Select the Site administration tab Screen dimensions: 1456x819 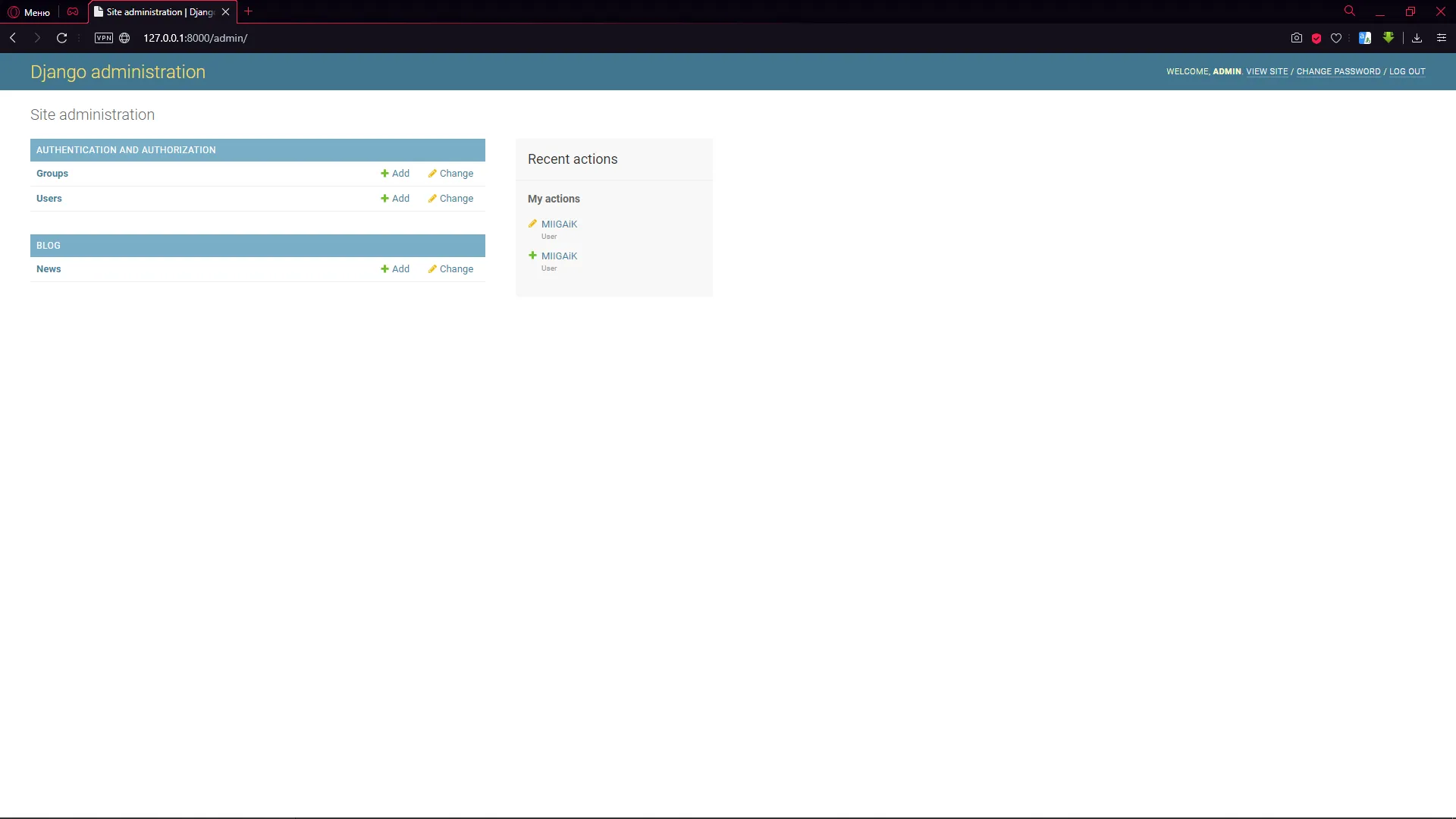(159, 12)
